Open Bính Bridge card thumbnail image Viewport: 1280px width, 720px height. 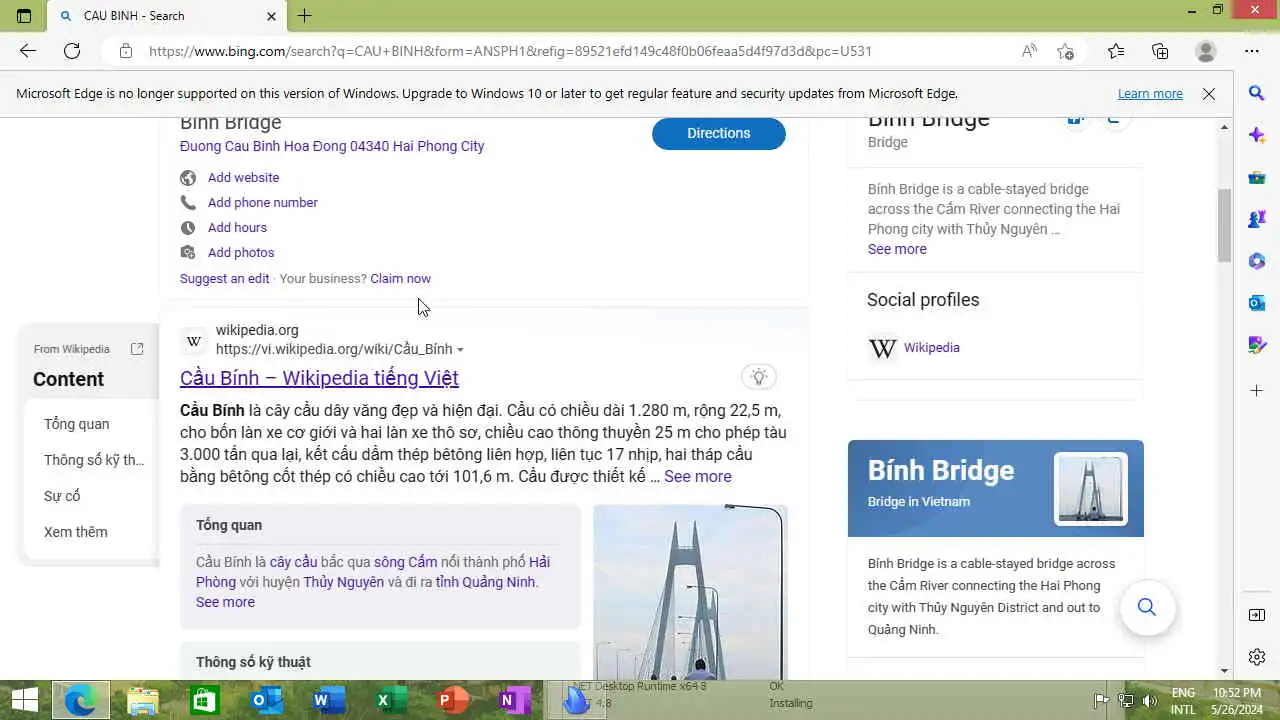coord(1090,489)
